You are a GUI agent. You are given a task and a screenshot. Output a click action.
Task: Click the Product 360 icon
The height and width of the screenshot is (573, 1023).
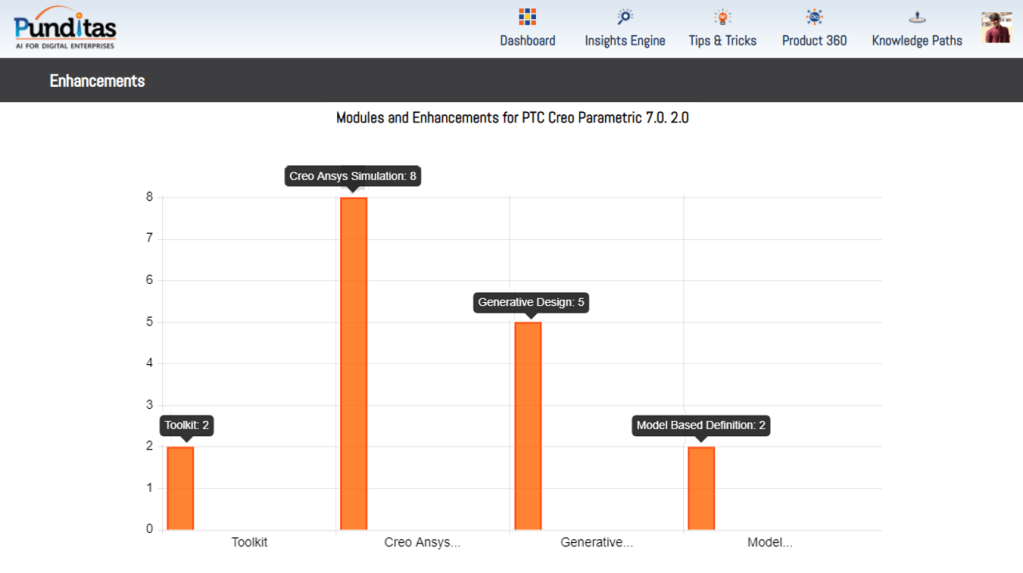click(814, 17)
